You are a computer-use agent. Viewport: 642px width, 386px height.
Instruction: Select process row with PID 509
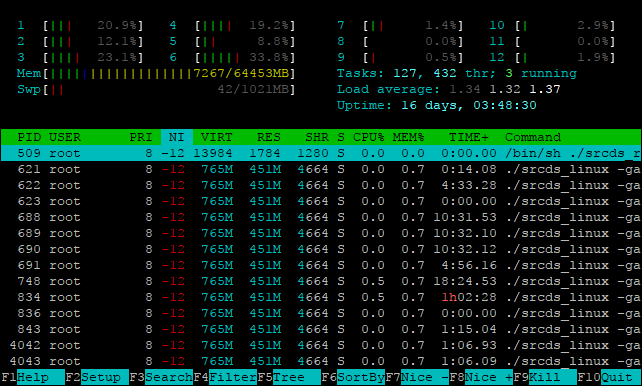[x=321, y=153]
